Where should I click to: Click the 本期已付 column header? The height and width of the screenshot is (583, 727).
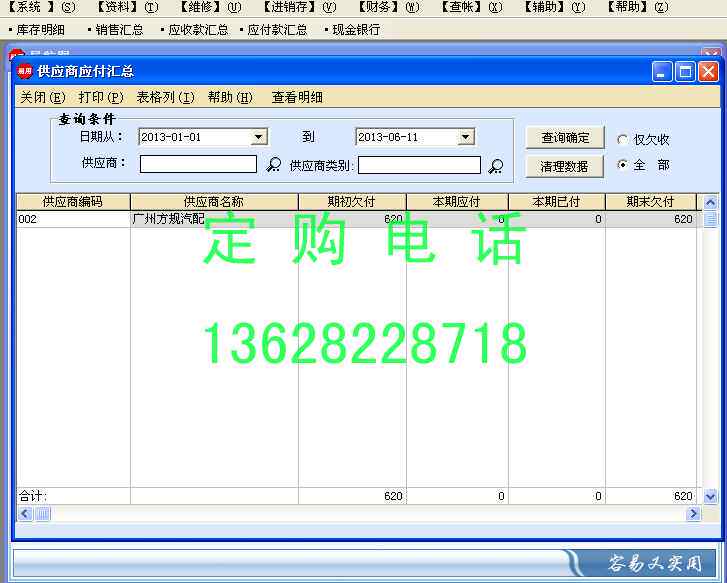point(557,202)
